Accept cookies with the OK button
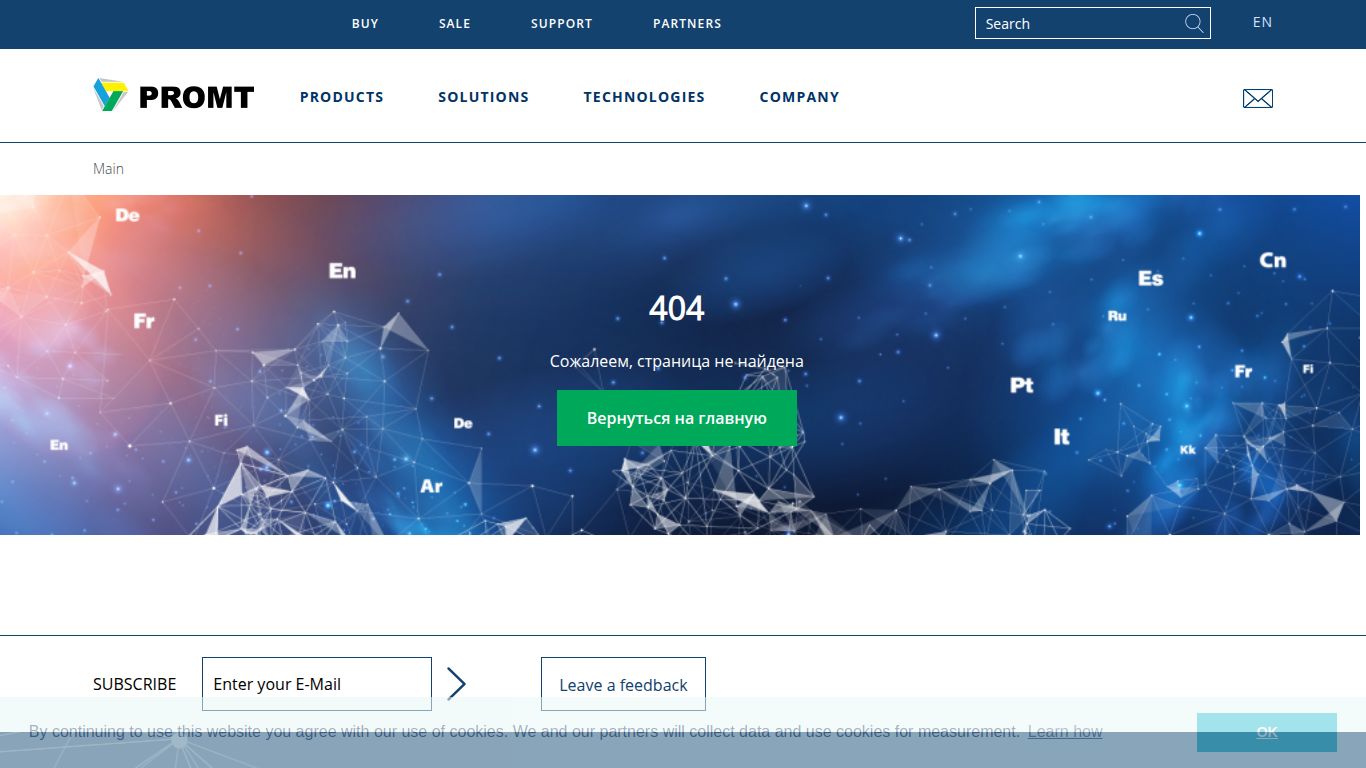The width and height of the screenshot is (1366, 768). coord(1266,731)
